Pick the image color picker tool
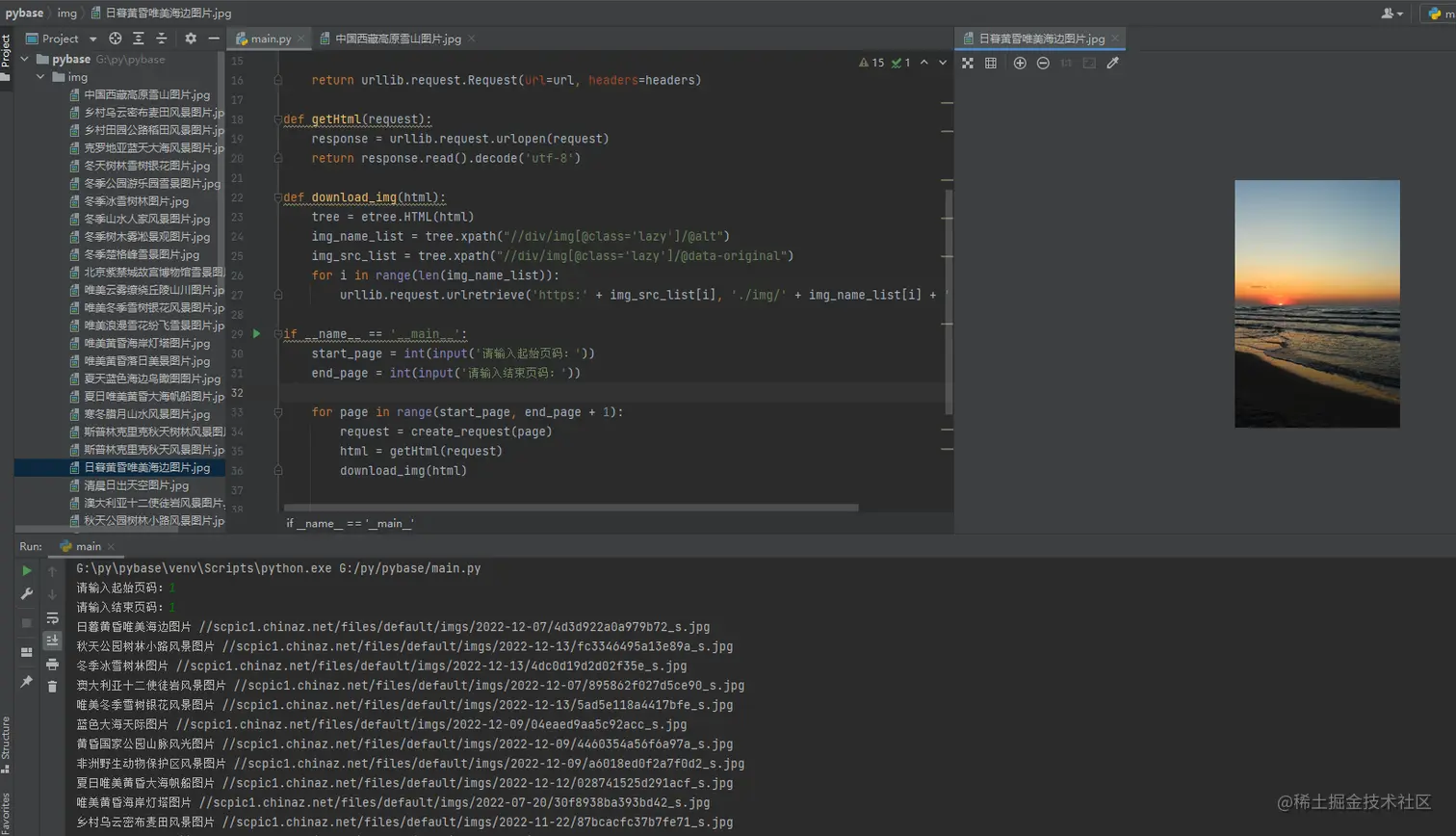Image resolution: width=1456 pixels, height=836 pixels. click(1113, 63)
